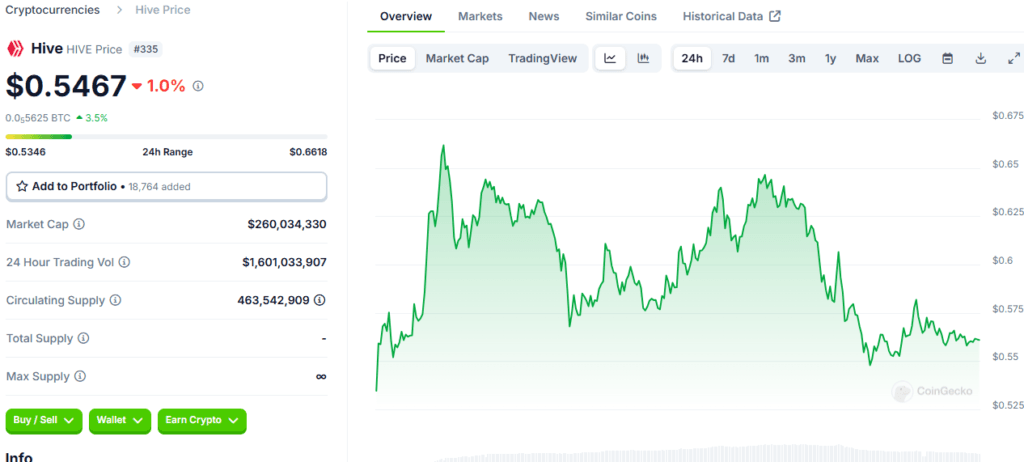This screenshot has width=1024, height=462.
Task: Click info icon next to Circulating Supply label
Action: [115, 300]
